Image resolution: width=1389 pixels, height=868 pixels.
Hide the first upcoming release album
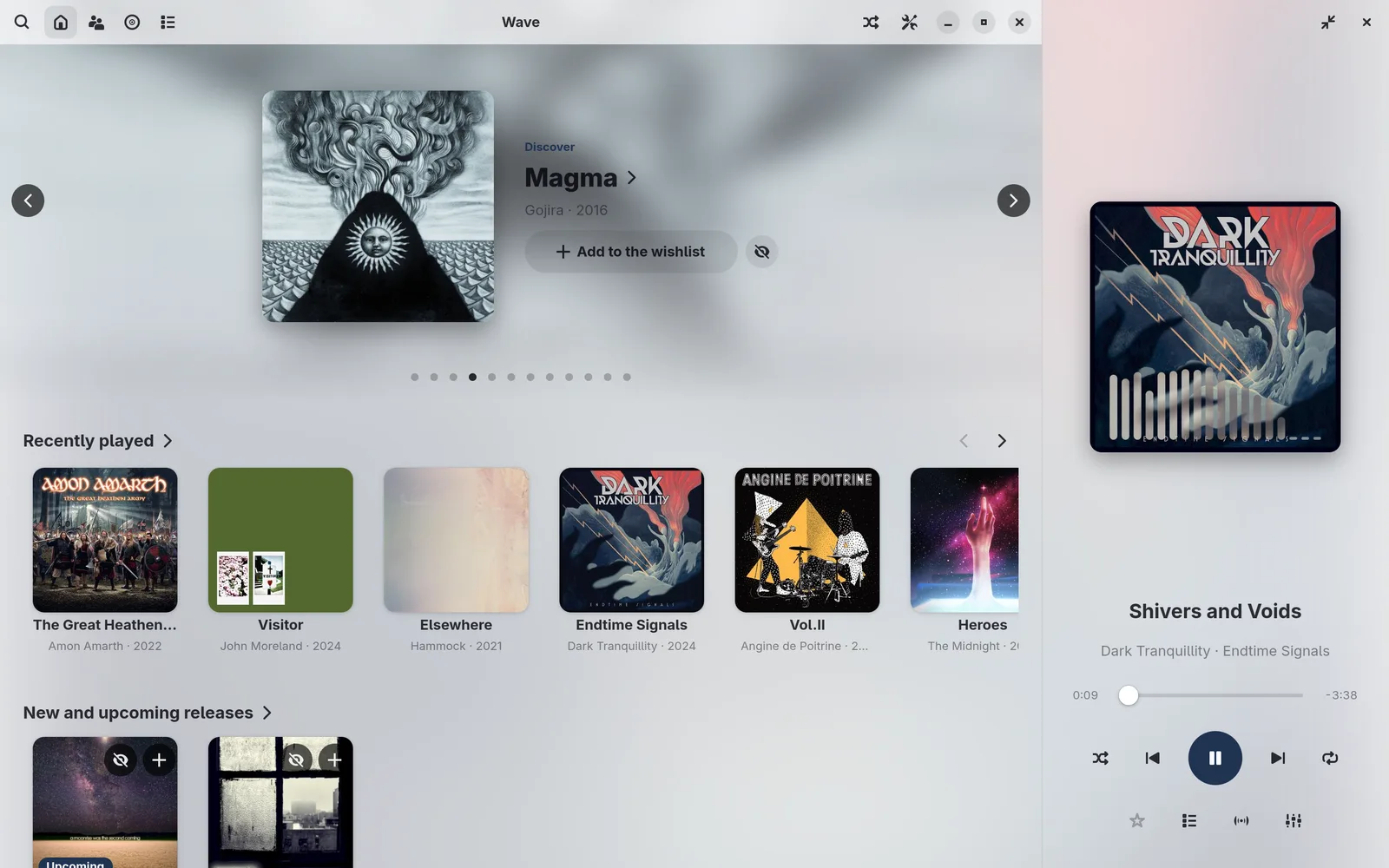coord(121,760)
